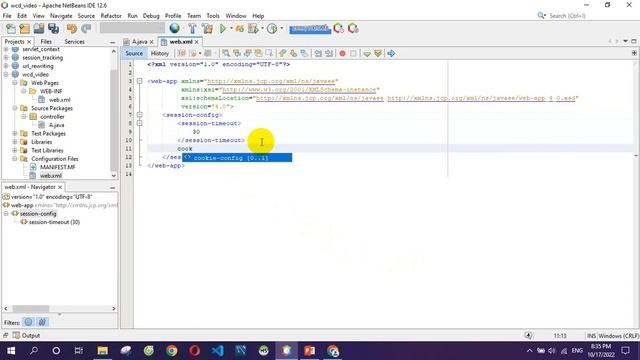Collapse the Configuration Files node

coord(15,158)
